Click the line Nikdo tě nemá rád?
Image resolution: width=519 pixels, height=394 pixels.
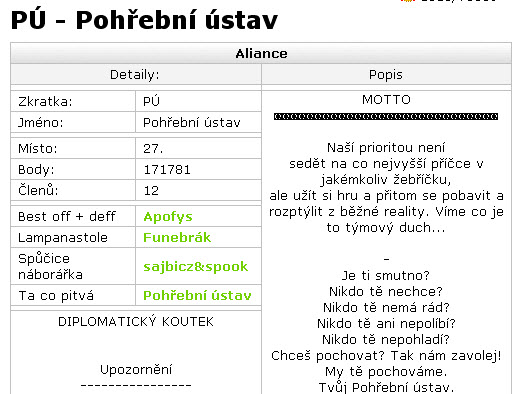tap(386, 307)
